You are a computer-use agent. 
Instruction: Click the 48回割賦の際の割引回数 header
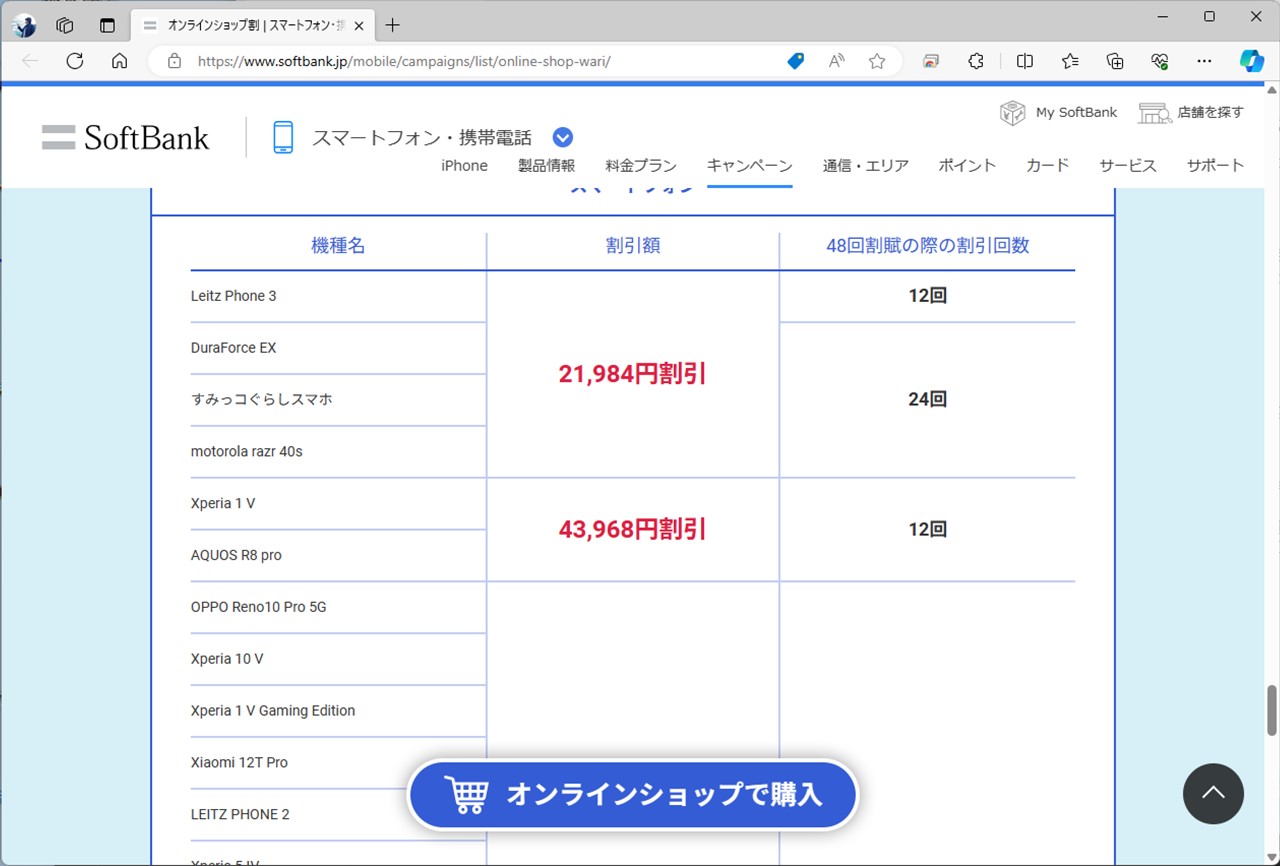(x=928, y=246)
